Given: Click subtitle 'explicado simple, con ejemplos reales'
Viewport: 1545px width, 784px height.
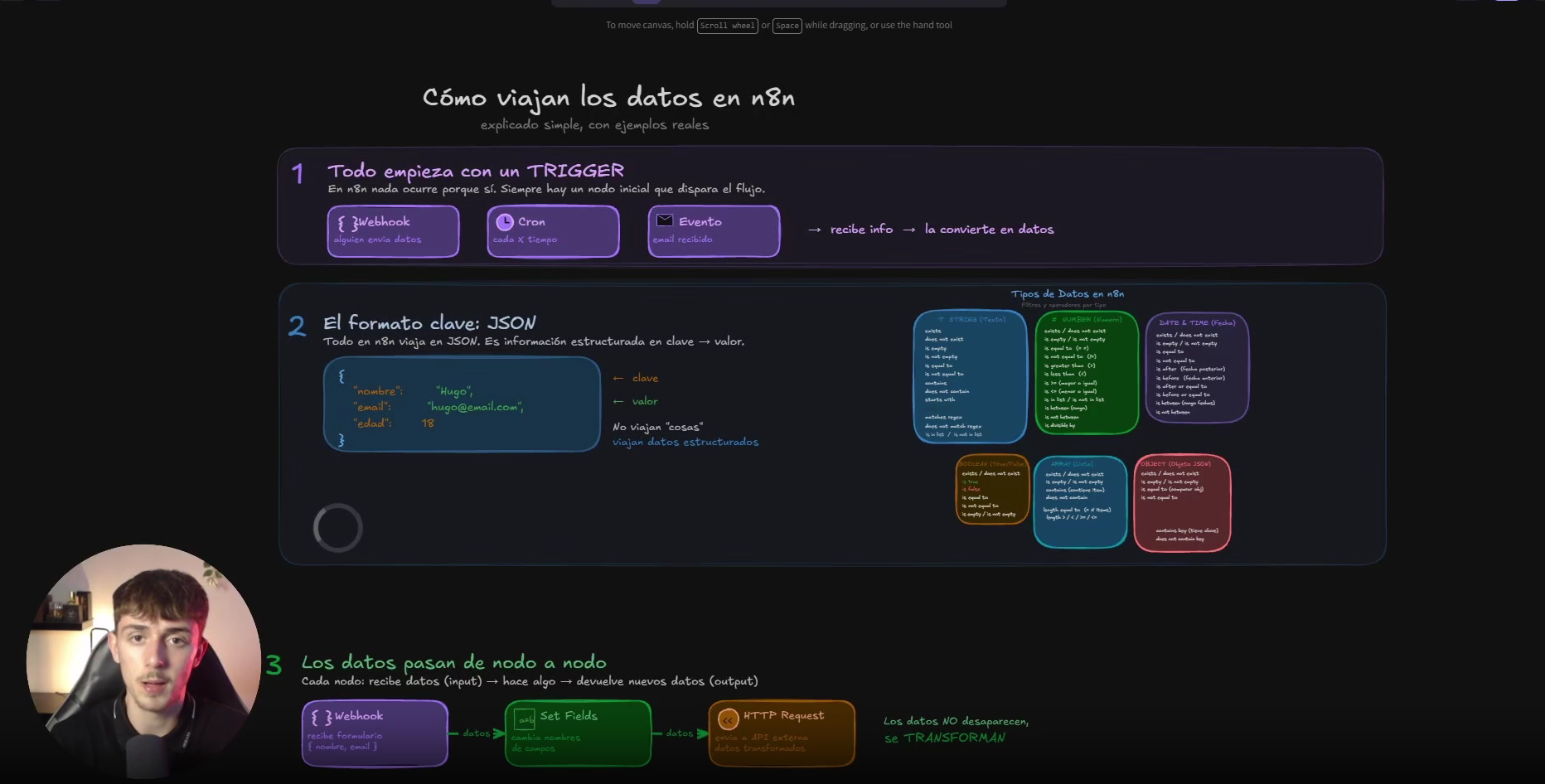Looking at the screenshot, I should 594,125.
